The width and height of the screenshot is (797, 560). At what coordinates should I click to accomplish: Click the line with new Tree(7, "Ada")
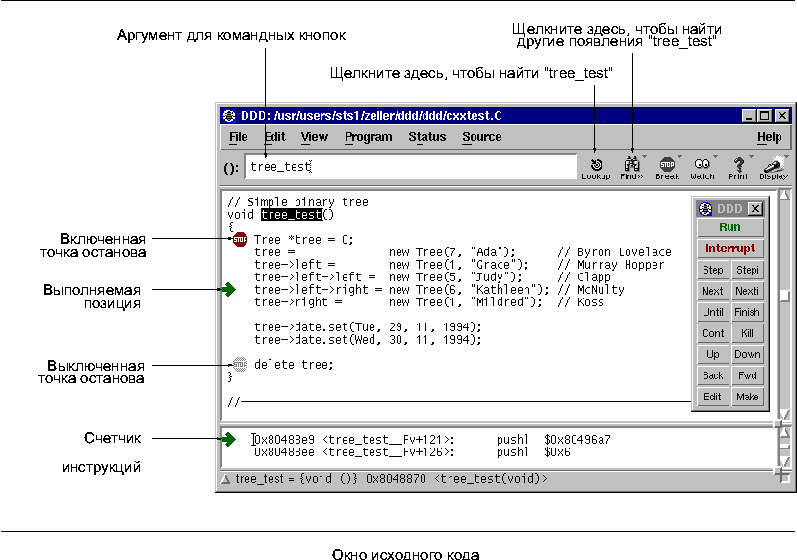coord(463,252)
